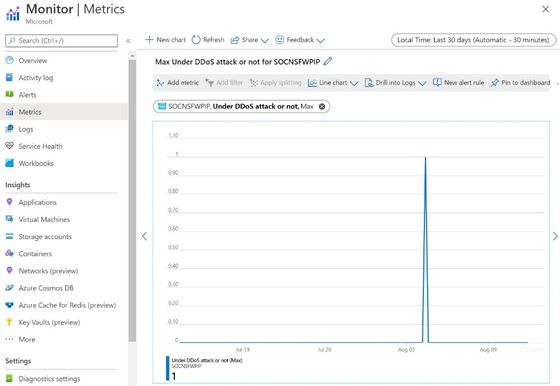The height and width of the screenshot is (386, 560).
Task: Open the Overview page in sidebar
Action: [32, 60]
